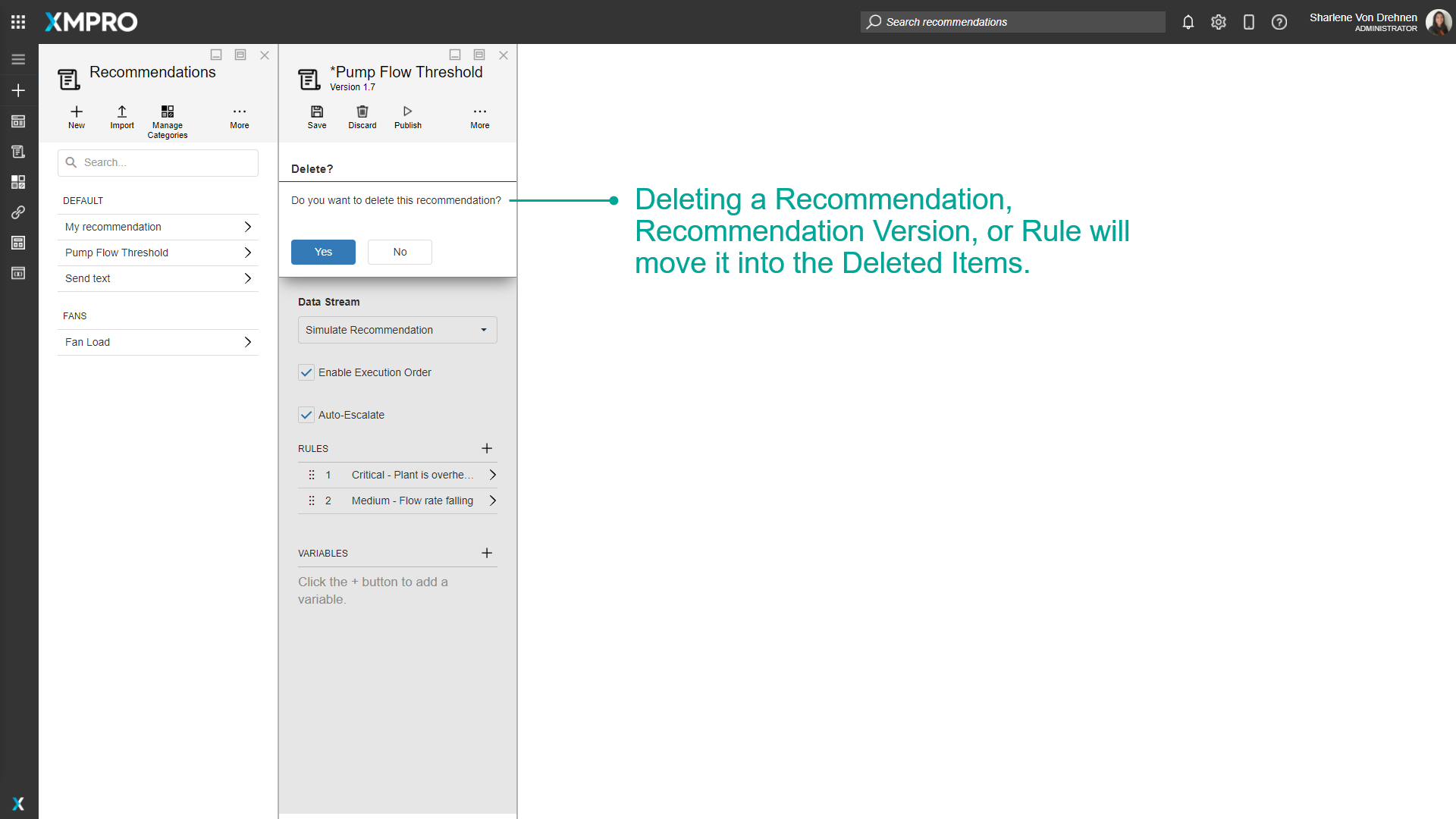Expand the Critical - Plant is overheating rule
Viewport: 1456px width, 819px height.
(x=492, y=475)
